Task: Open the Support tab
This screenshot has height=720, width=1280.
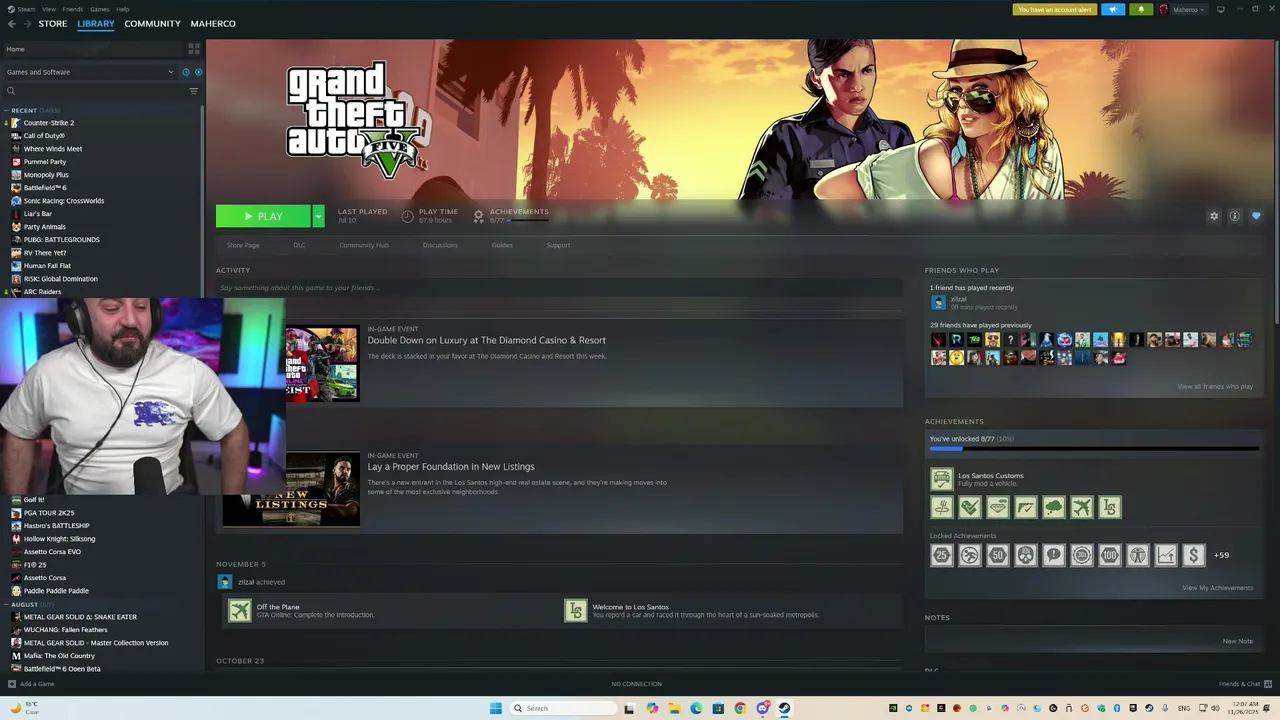Action: tap(558, 245)
